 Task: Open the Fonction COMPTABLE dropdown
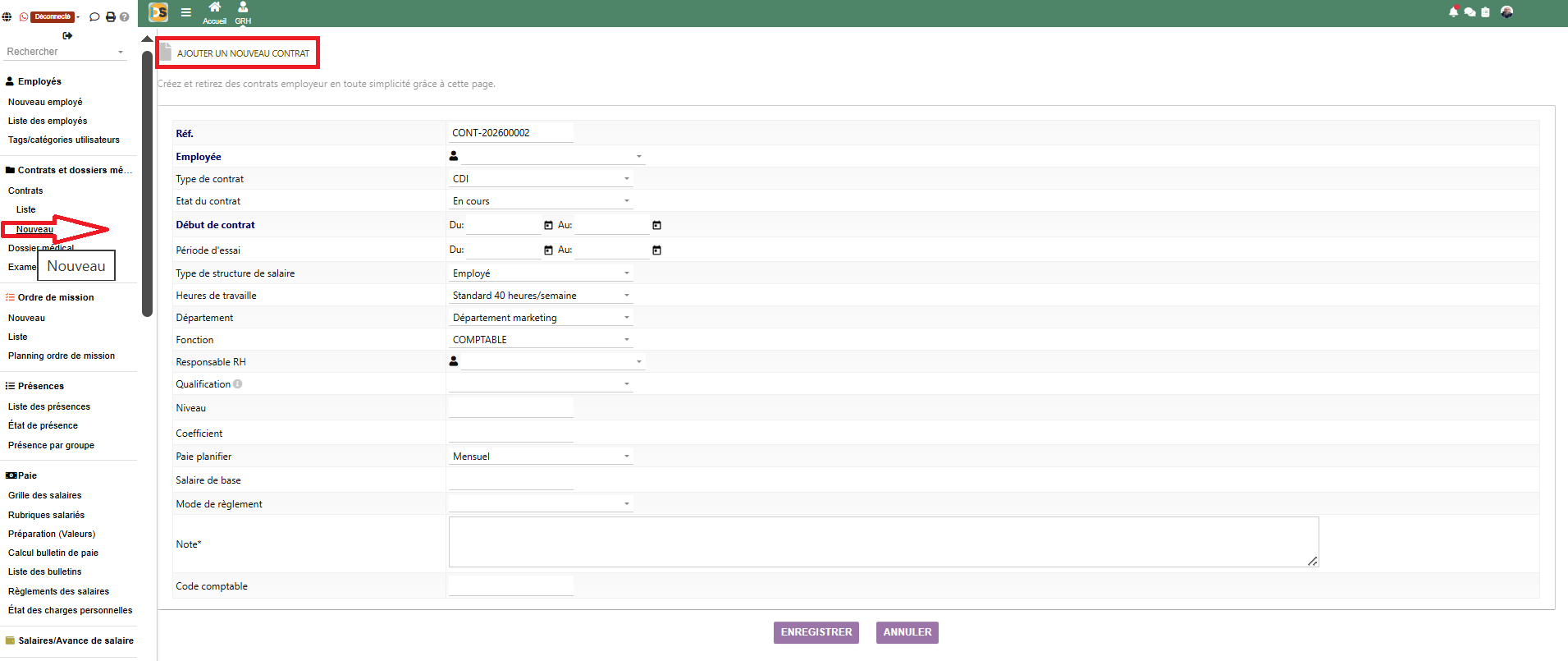pos(541,339)
